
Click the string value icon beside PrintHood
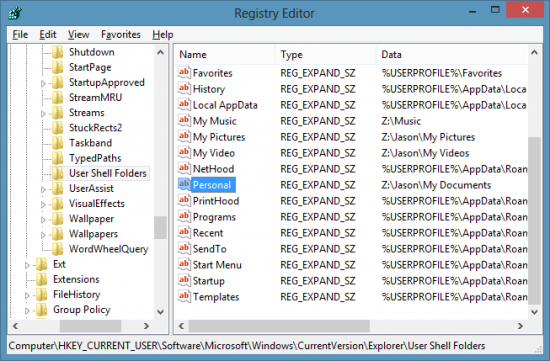184,201
